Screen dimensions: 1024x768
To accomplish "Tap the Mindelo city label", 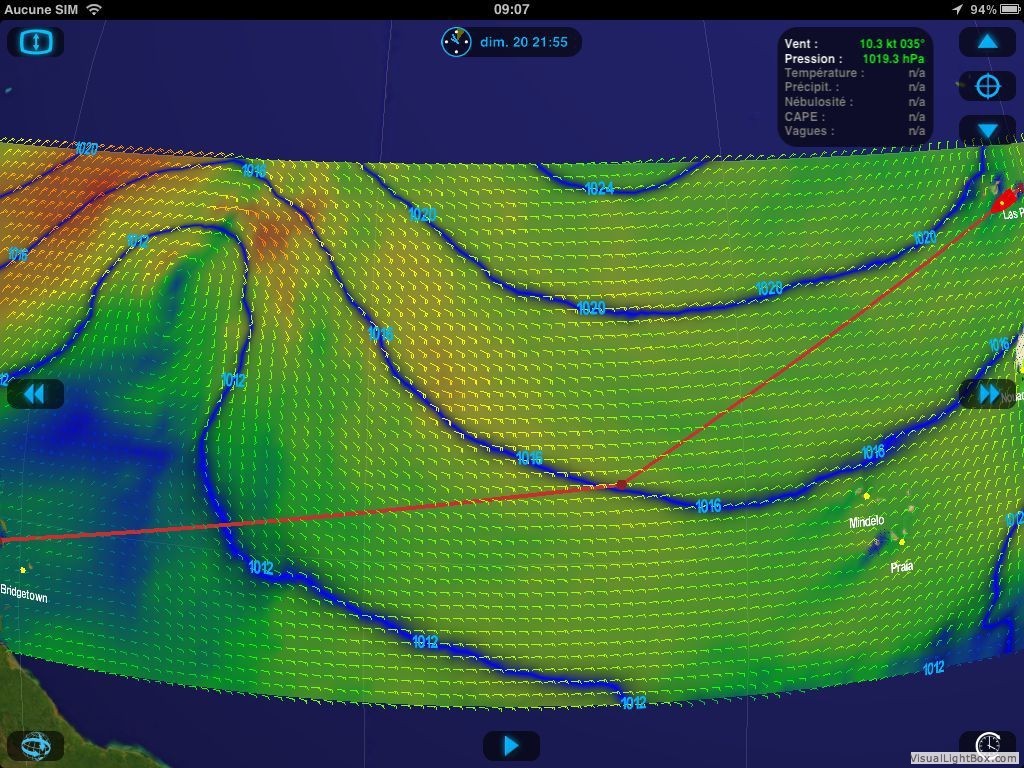I will [x=867, y=521].
